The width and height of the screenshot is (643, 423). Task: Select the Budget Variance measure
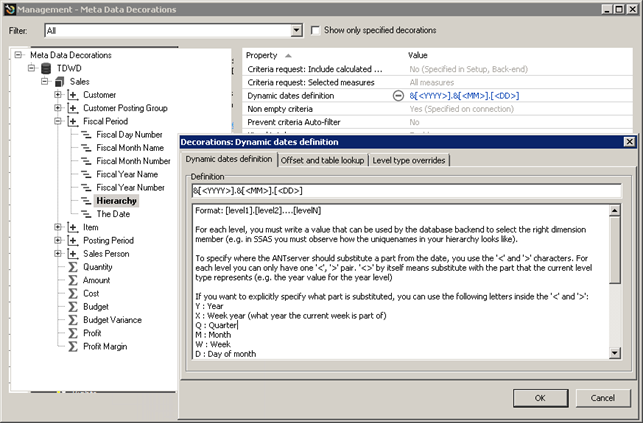coord(112,320)
